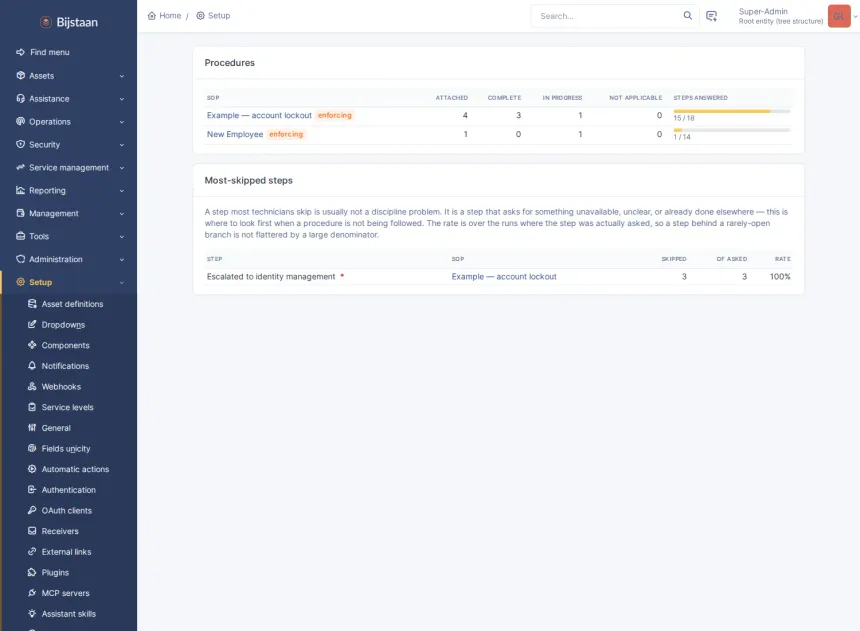Click the Components icon in sidebar
This screenshot has height=631, width=860.
coord(32,345)
